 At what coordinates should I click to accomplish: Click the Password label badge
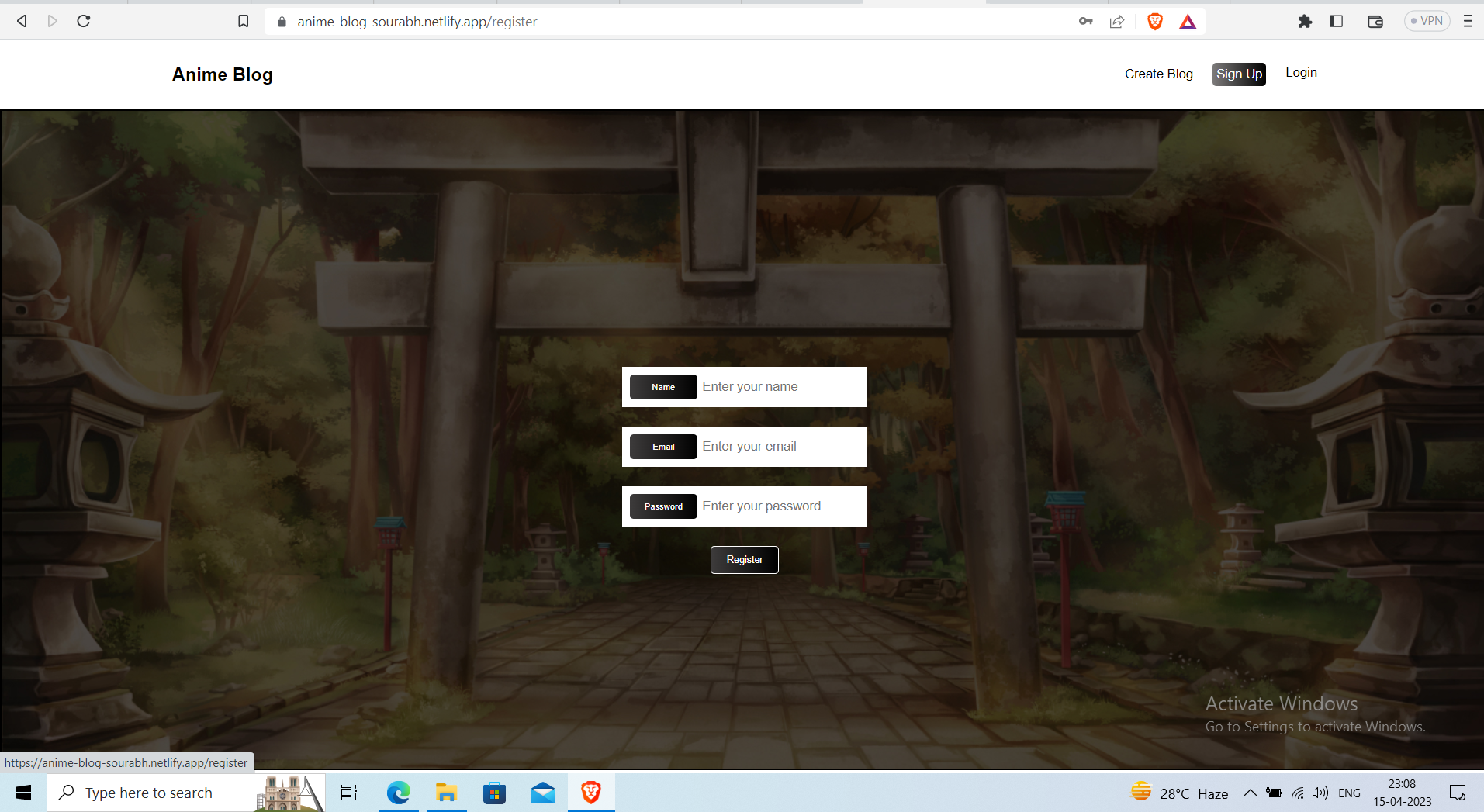pyautogui.click(x=663, y=506)
